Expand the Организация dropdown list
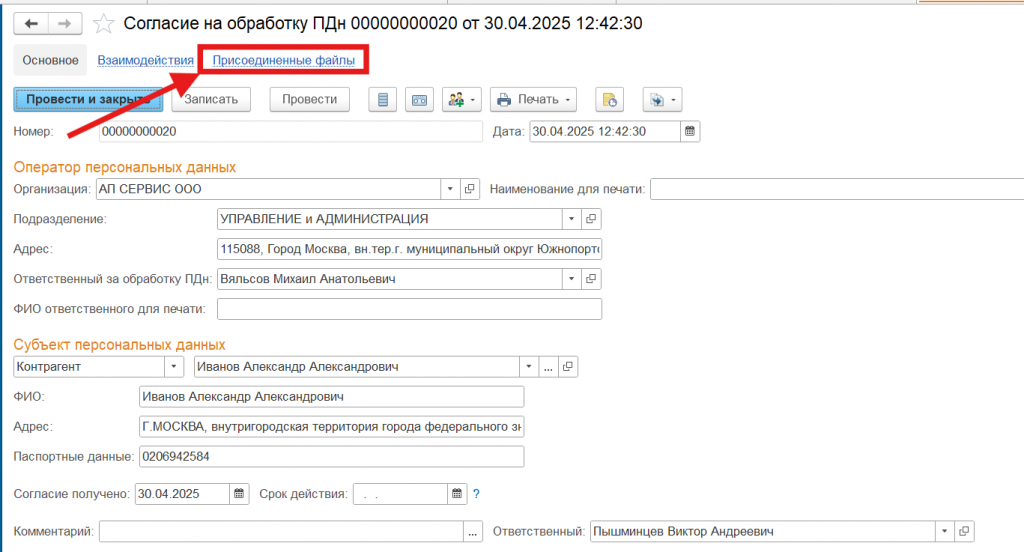Screen dimensions: 1024x552 coord(450,189)
